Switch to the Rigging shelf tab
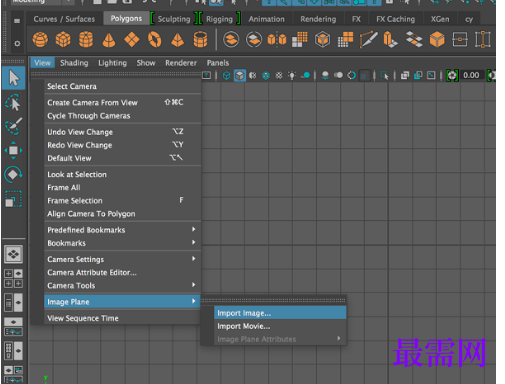The image size is (505, 384). (x=219, y=19)
